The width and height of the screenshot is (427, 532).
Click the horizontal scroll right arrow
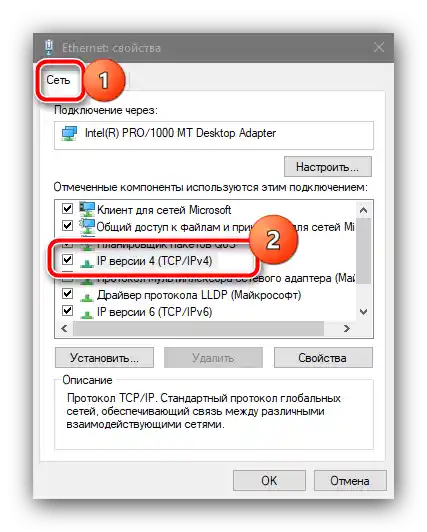tap(347, 328)
